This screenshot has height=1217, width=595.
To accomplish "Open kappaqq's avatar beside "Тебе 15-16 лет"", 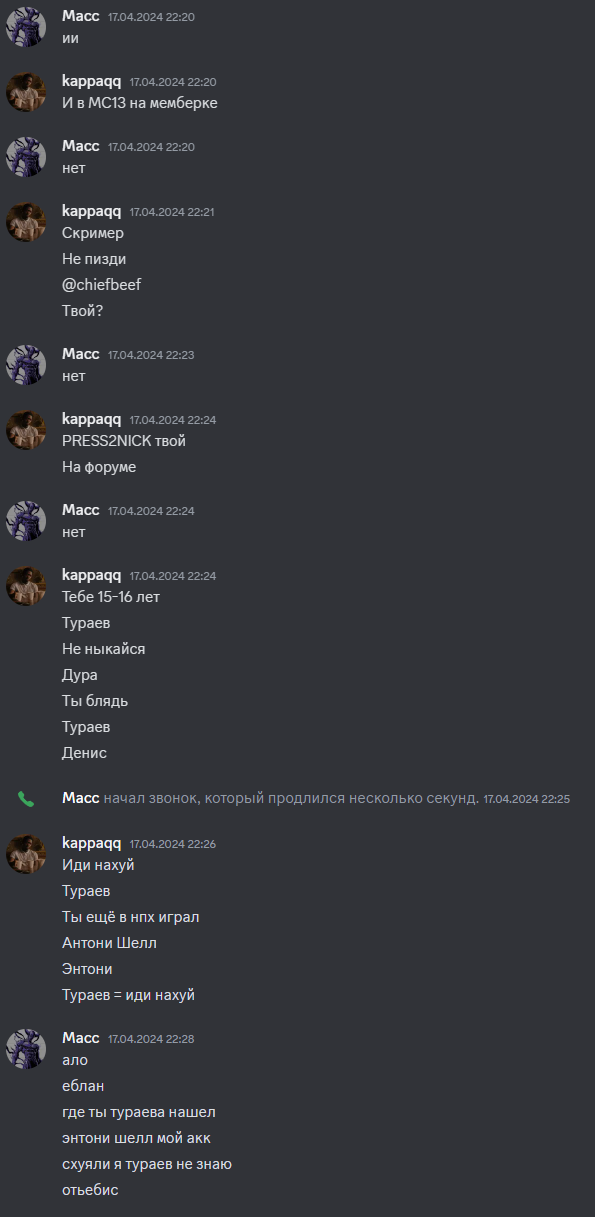I will point(26,586).
